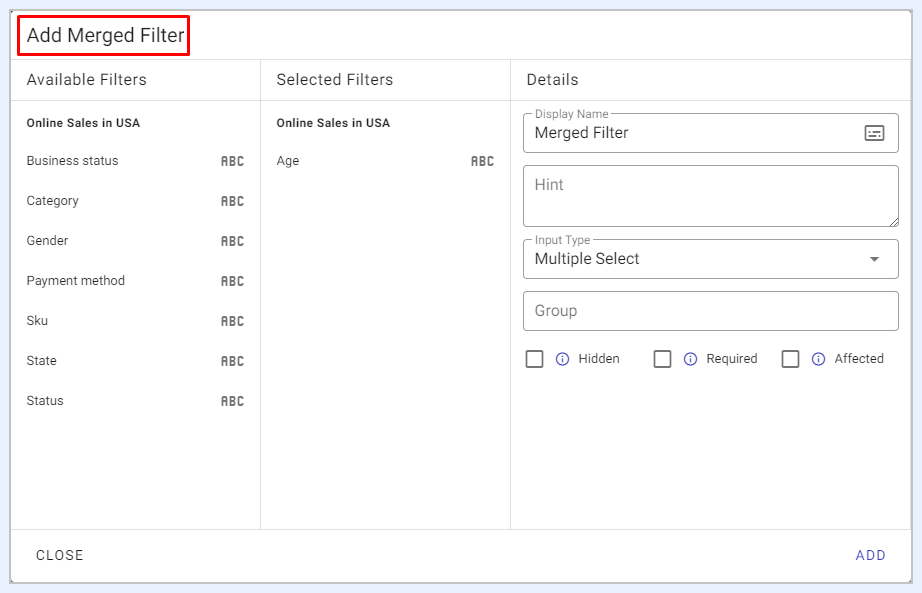Image resolution: width=922 pixels, height=593 pixels.
Task: Choose the Status filter
Action: (x=135, y=401)
